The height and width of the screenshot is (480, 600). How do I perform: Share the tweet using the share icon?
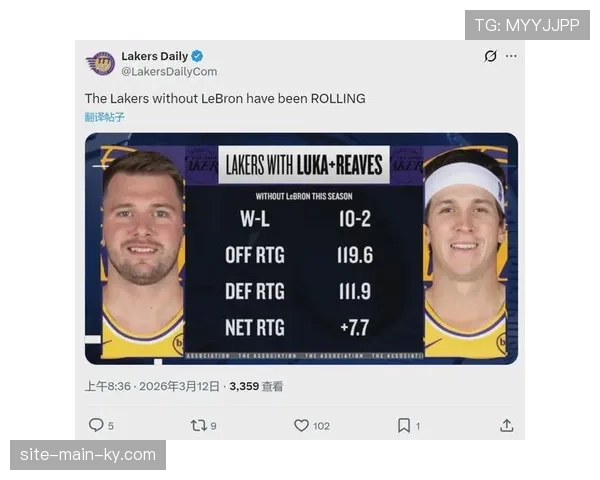(x=507, y=425)
